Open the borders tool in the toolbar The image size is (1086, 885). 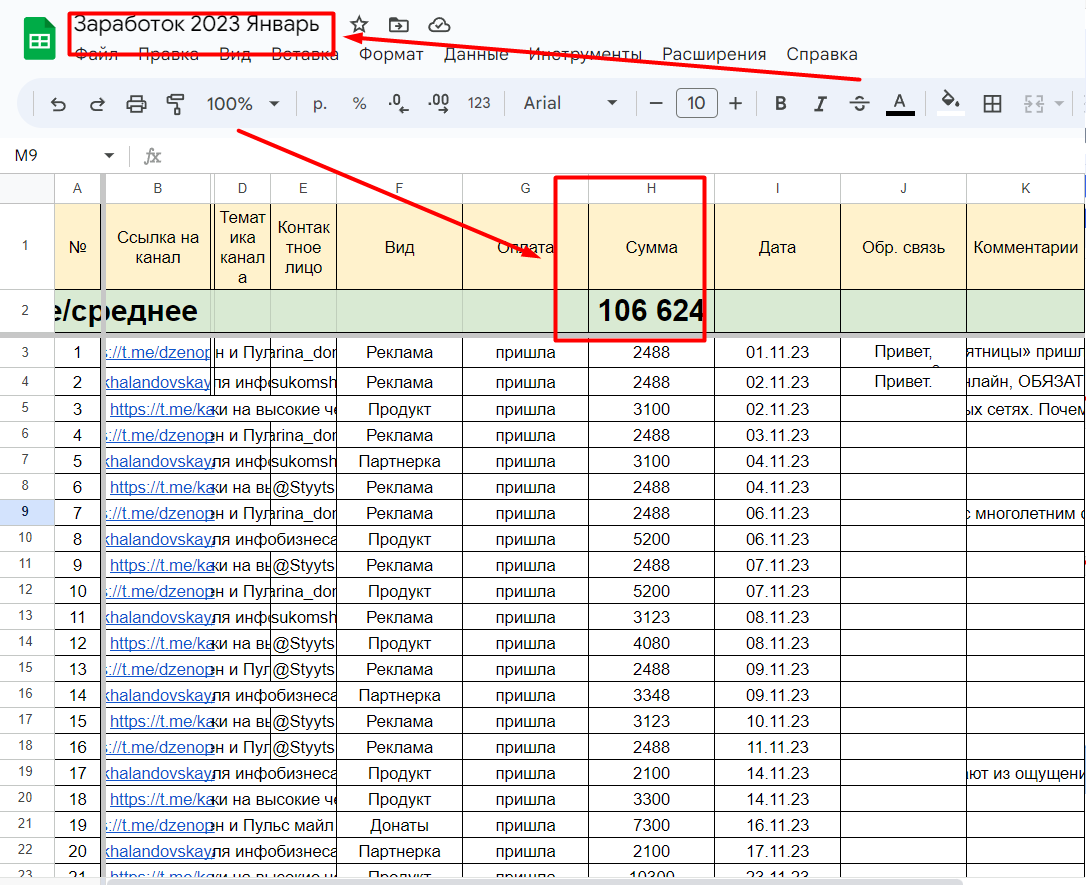tap(992, 103)
